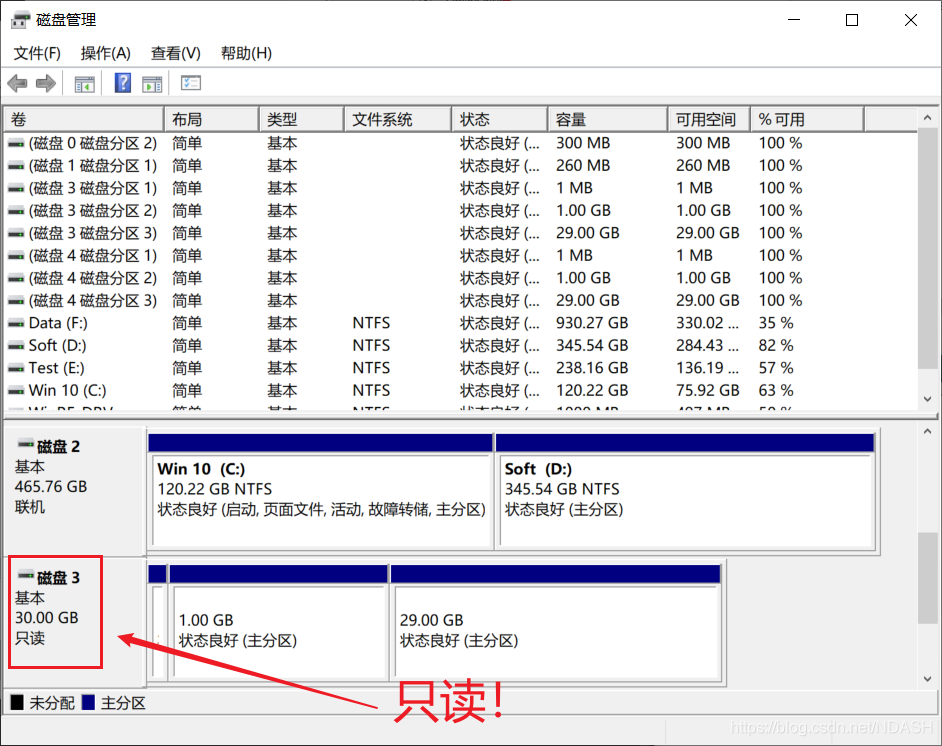Click the 磁盘 2 disk icon in lower pane
942x746 pixels.
pyautogui.click(x=25, y=445)
